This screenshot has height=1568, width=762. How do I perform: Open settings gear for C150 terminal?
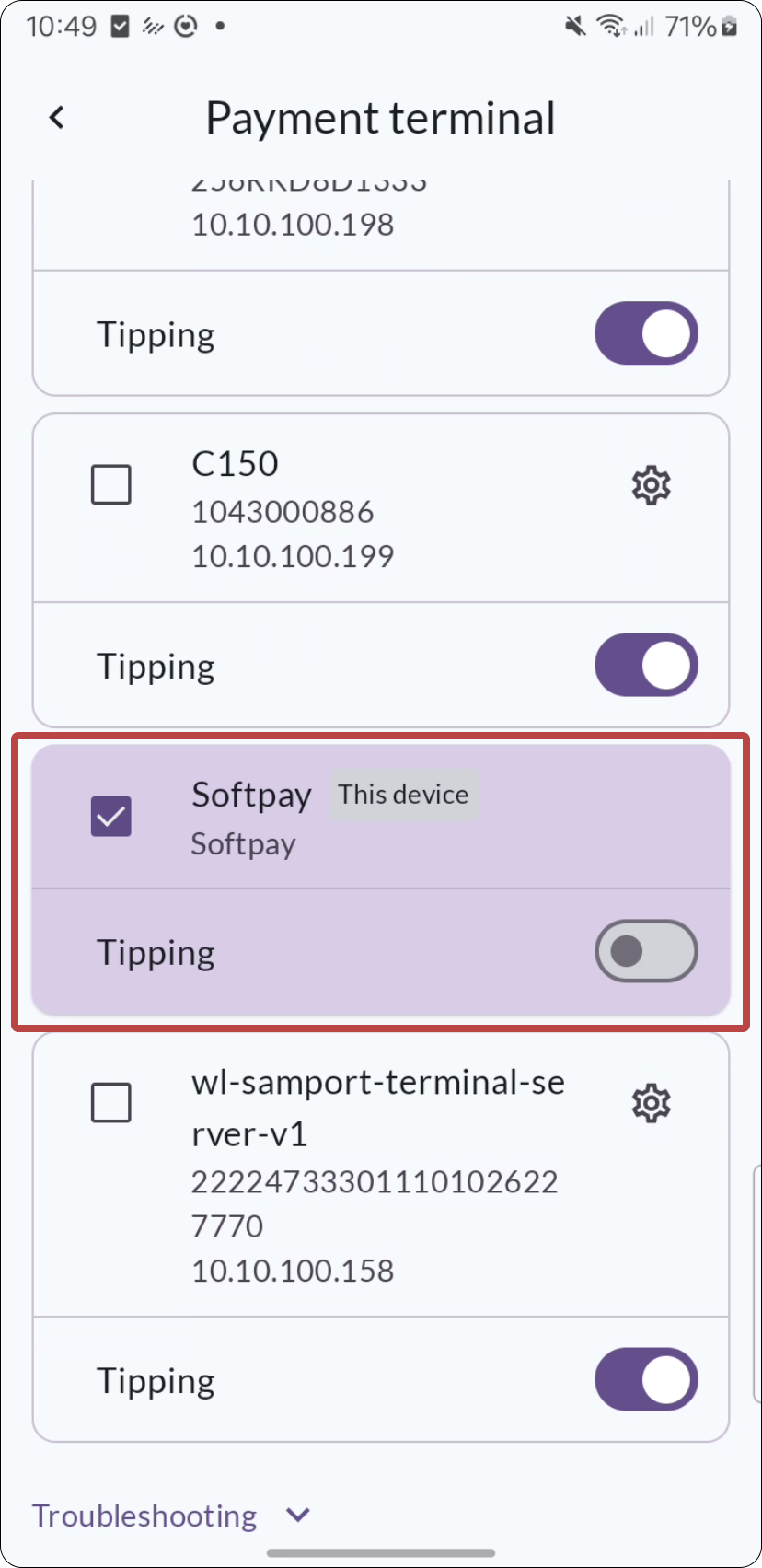click(651, 485)
